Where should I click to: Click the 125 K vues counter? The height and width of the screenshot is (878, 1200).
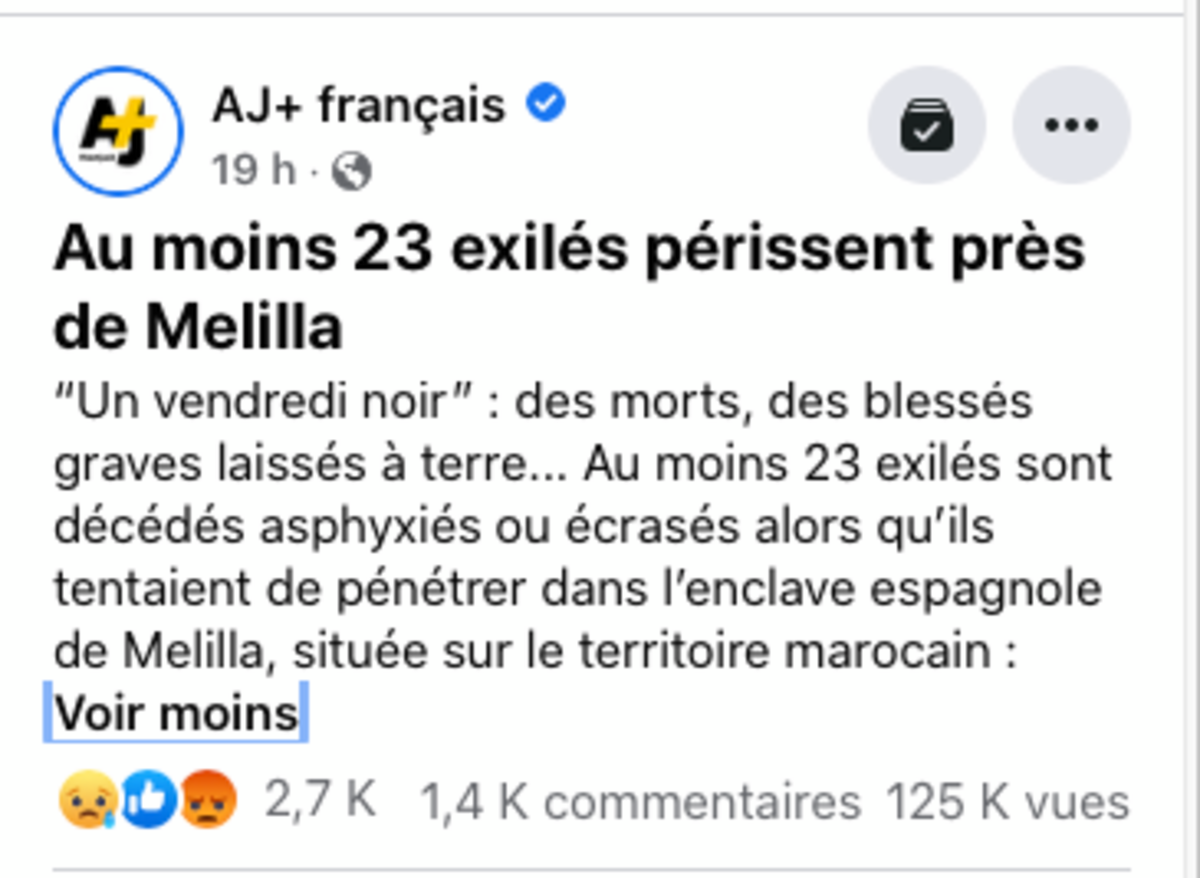tap(1007, 802)
